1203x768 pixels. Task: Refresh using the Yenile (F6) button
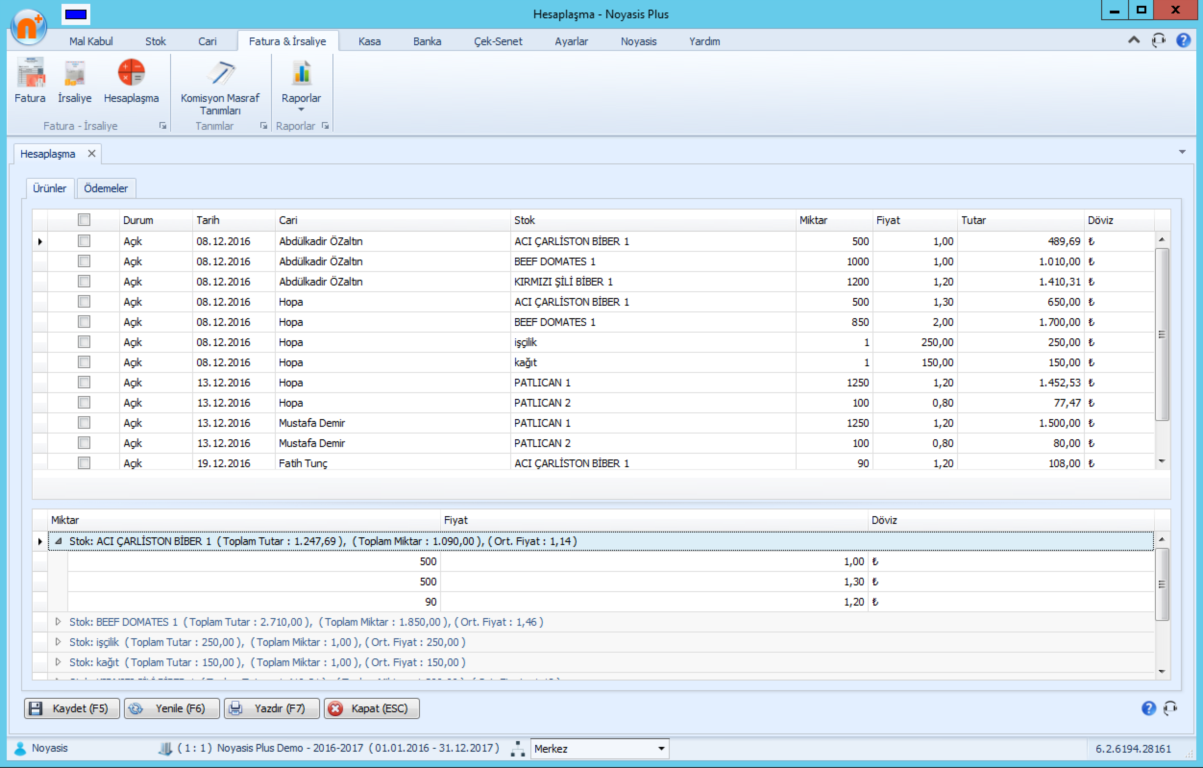click(172, 708)
